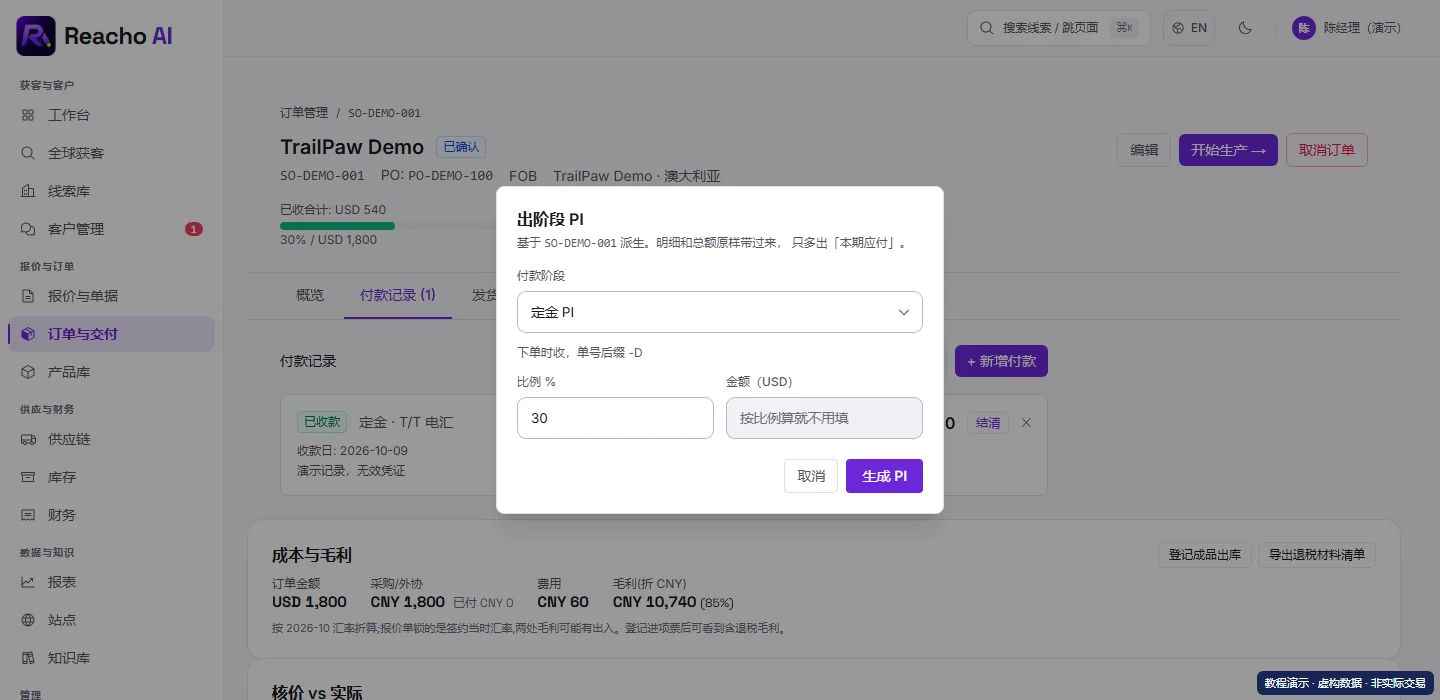Click 开始生产 button
Viewport: 1440px width, 700px height.
pos(1228,150)
